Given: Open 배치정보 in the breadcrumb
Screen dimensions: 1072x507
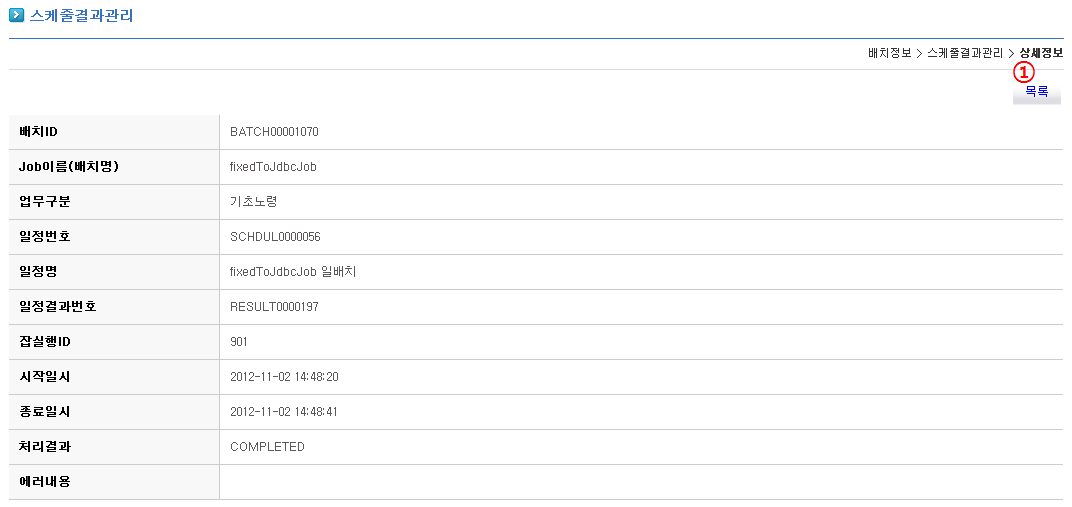Looking at the screenshot, I should [x=889, y=53].
